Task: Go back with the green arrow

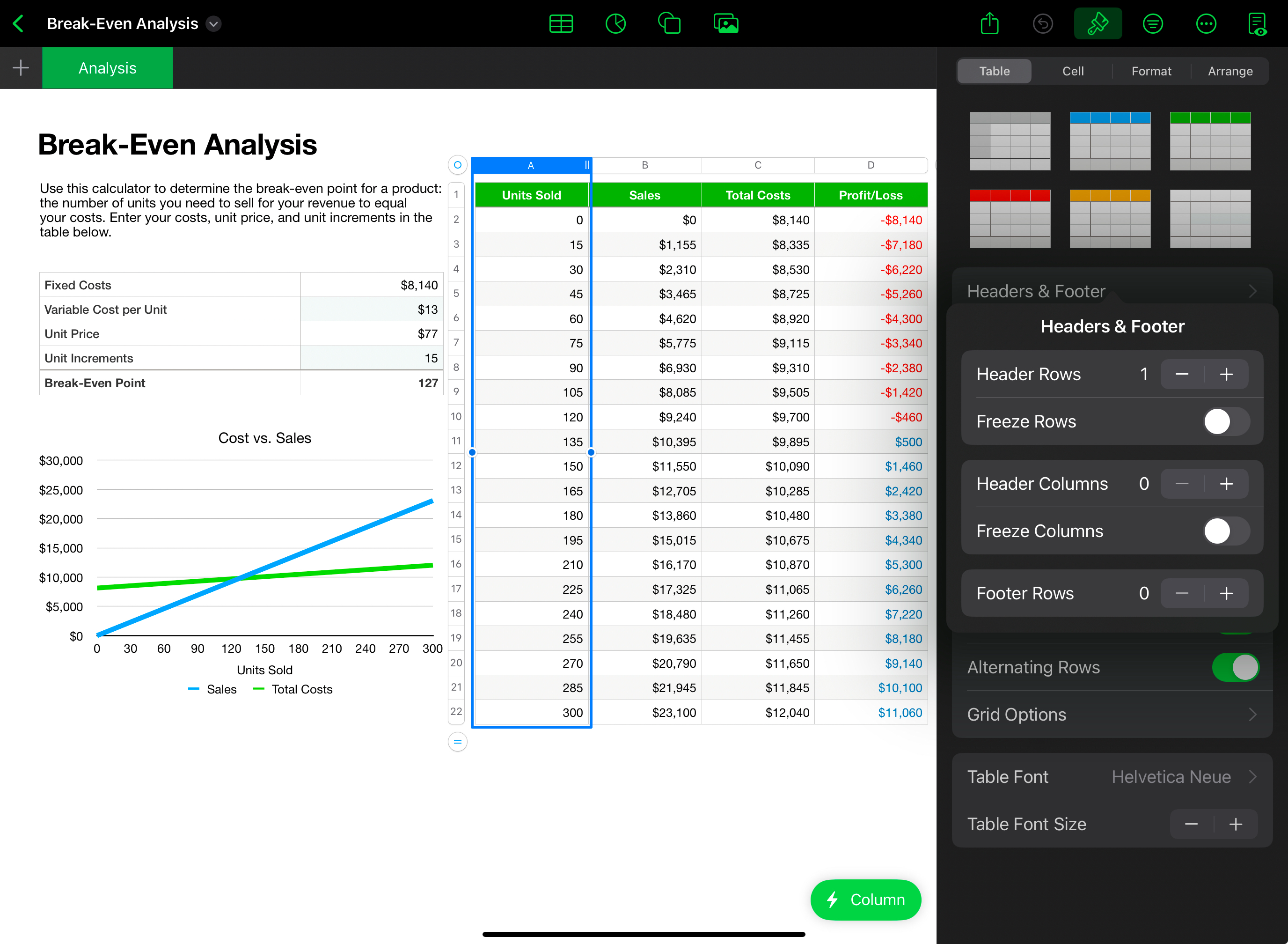Action: point(18,23)
